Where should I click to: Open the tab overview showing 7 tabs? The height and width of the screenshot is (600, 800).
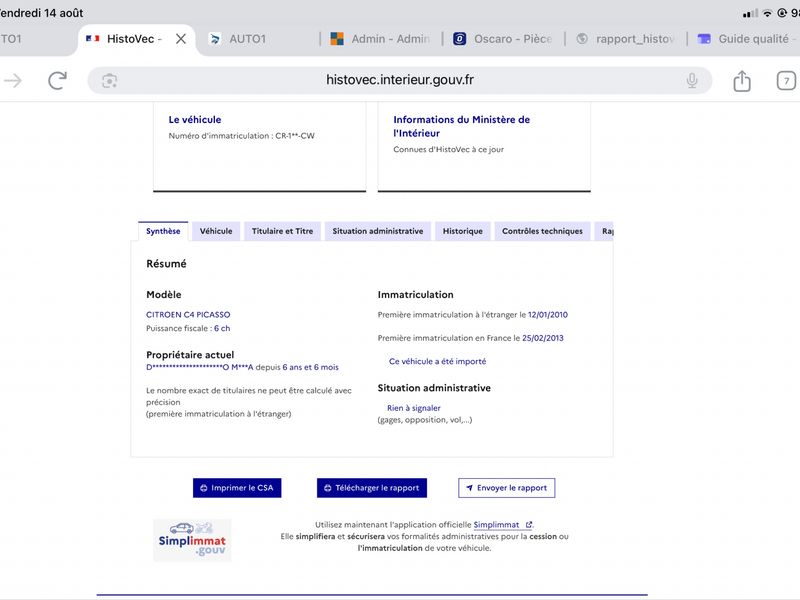coord(786,81)
